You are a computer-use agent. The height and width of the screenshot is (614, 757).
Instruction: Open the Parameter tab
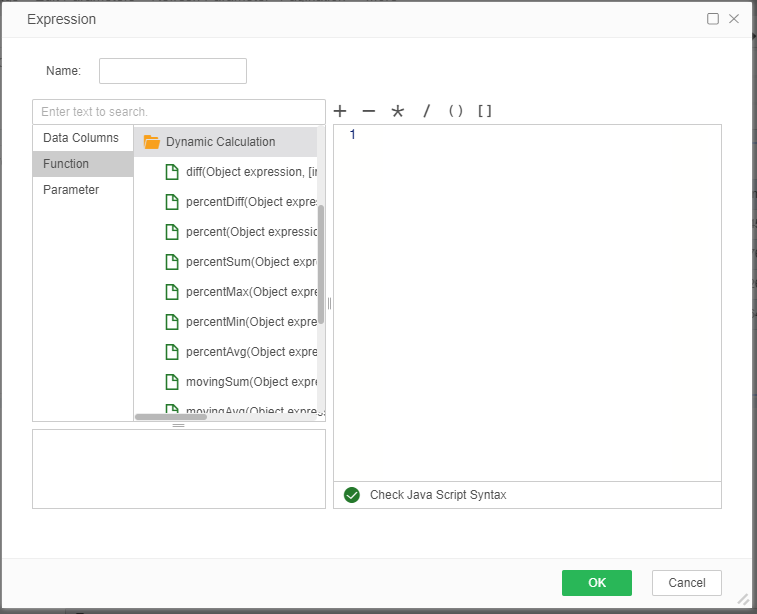tap(83, 190)
